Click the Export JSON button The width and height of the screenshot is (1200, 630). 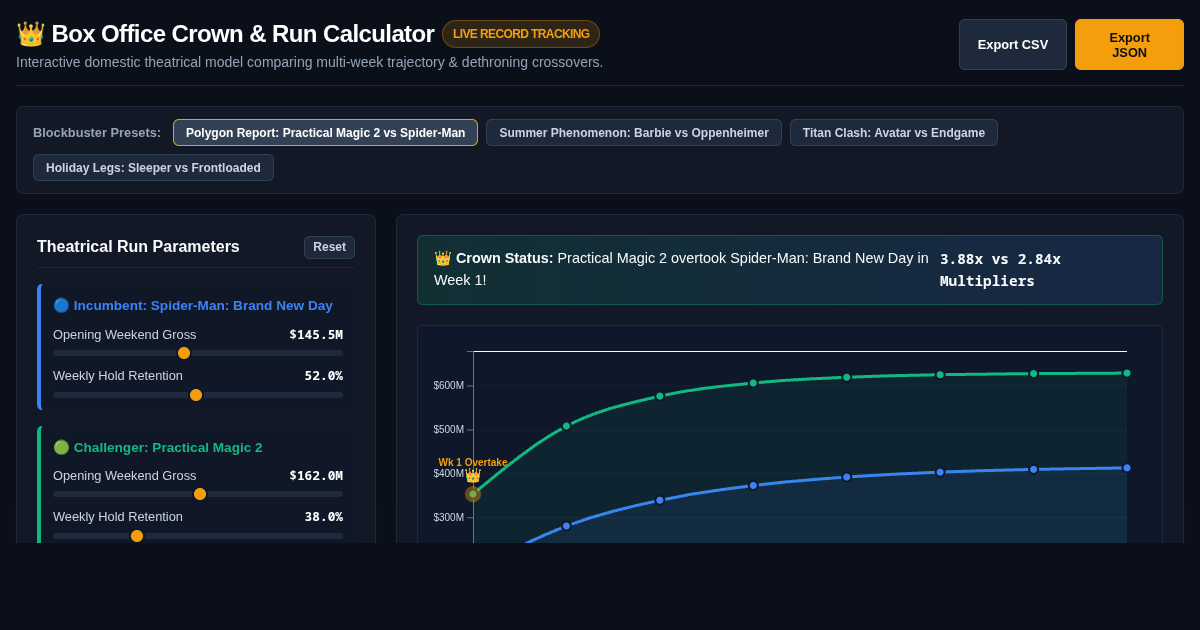click(1129, 45)
